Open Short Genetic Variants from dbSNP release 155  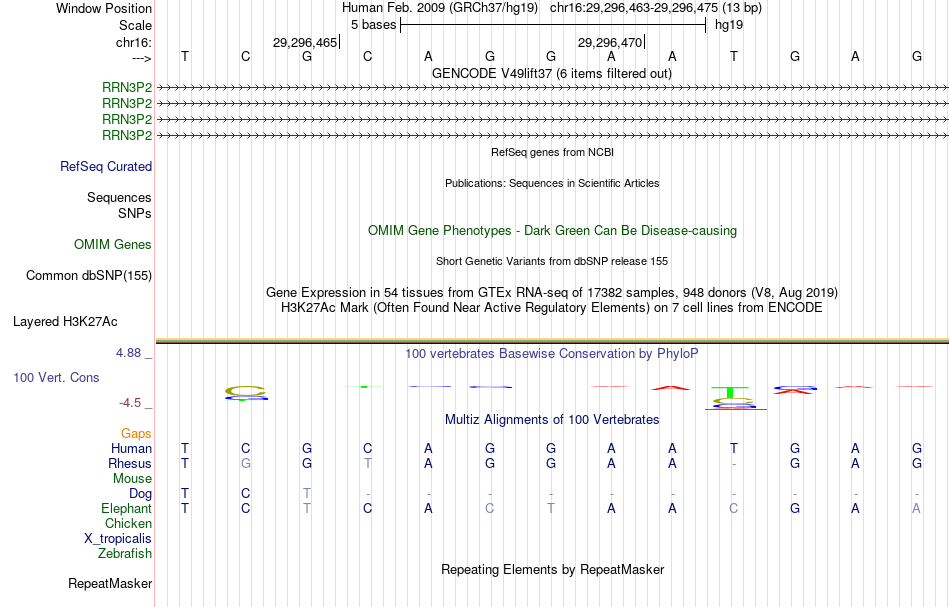click(552, 261)
